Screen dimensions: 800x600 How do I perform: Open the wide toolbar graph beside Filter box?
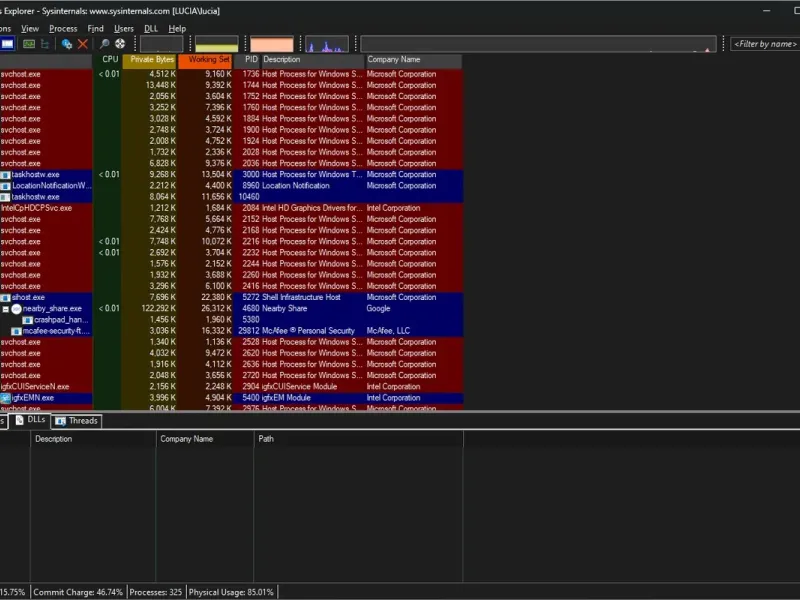[x=538, y=44]
